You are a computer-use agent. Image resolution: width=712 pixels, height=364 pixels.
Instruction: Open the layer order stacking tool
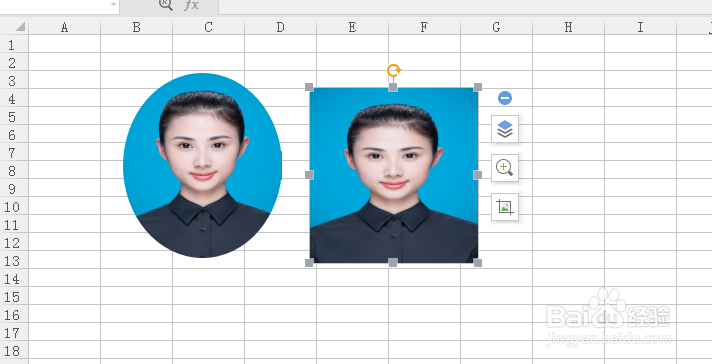(505, 129)
